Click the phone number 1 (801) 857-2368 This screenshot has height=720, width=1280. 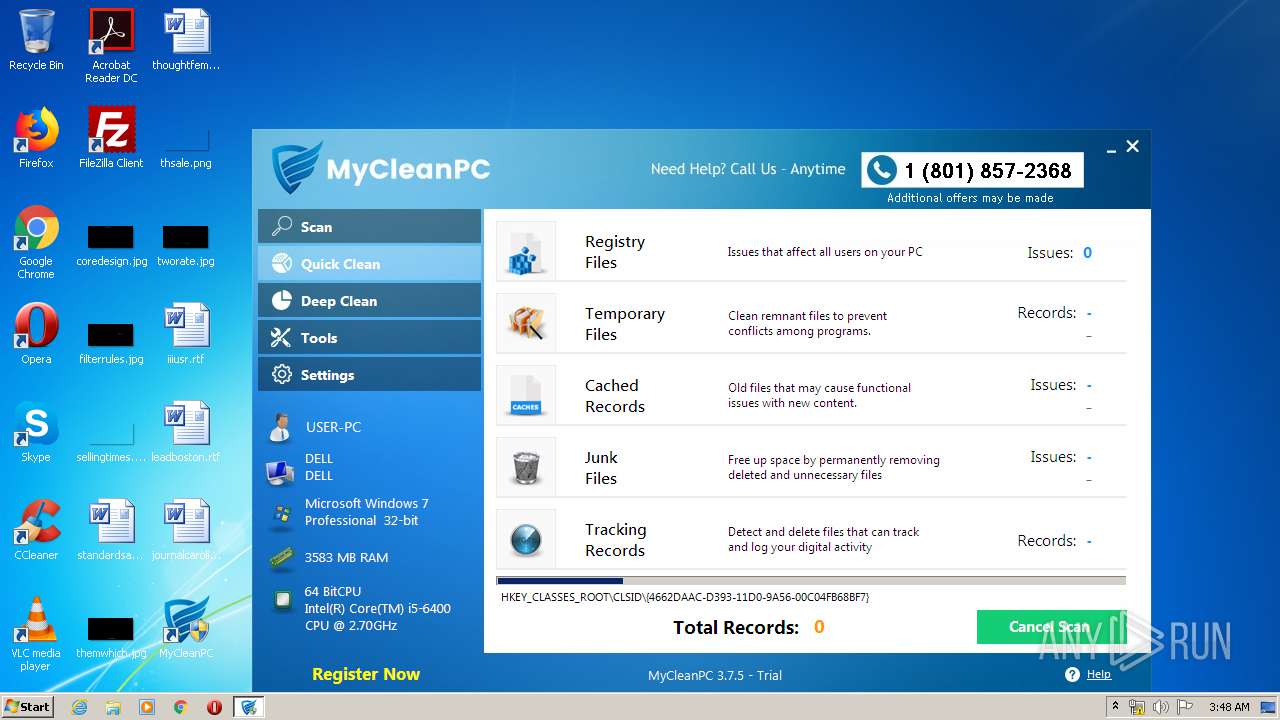[988, 171]
